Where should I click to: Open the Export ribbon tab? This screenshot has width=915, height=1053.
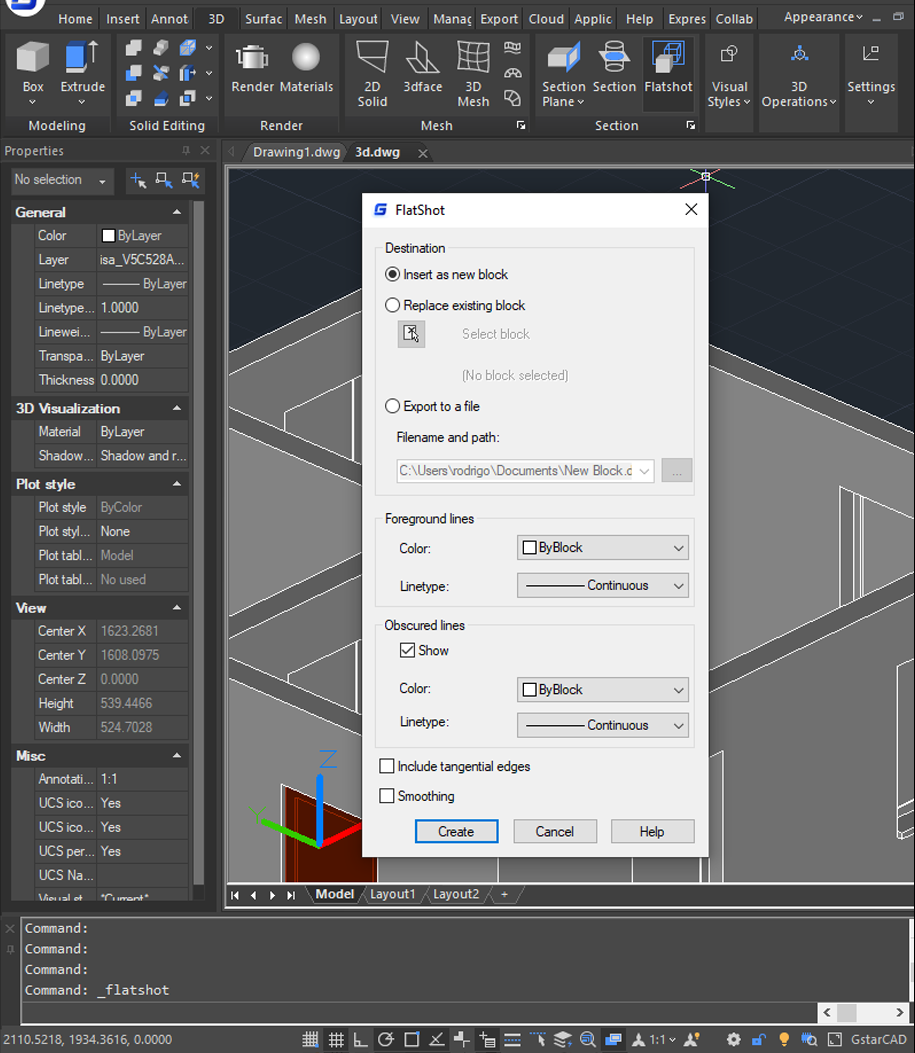[499, 19]
